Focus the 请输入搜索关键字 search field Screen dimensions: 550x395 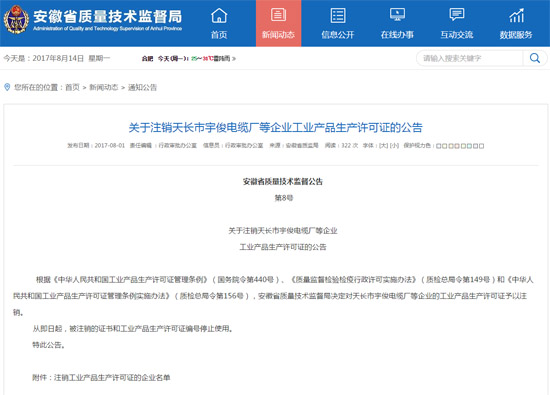(x=470, y=58)
